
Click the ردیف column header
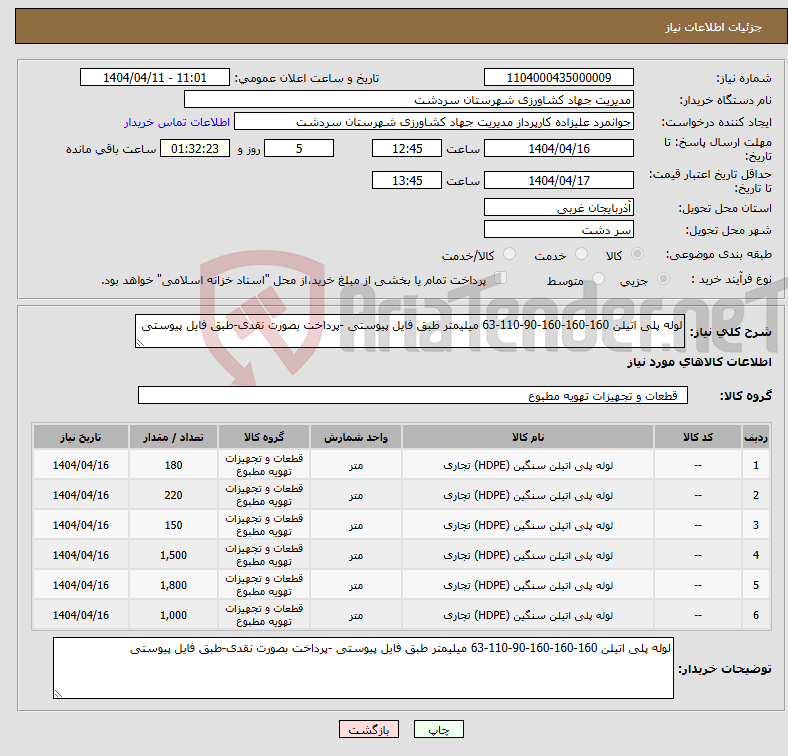pyautogui.click(x=756, y=437)
